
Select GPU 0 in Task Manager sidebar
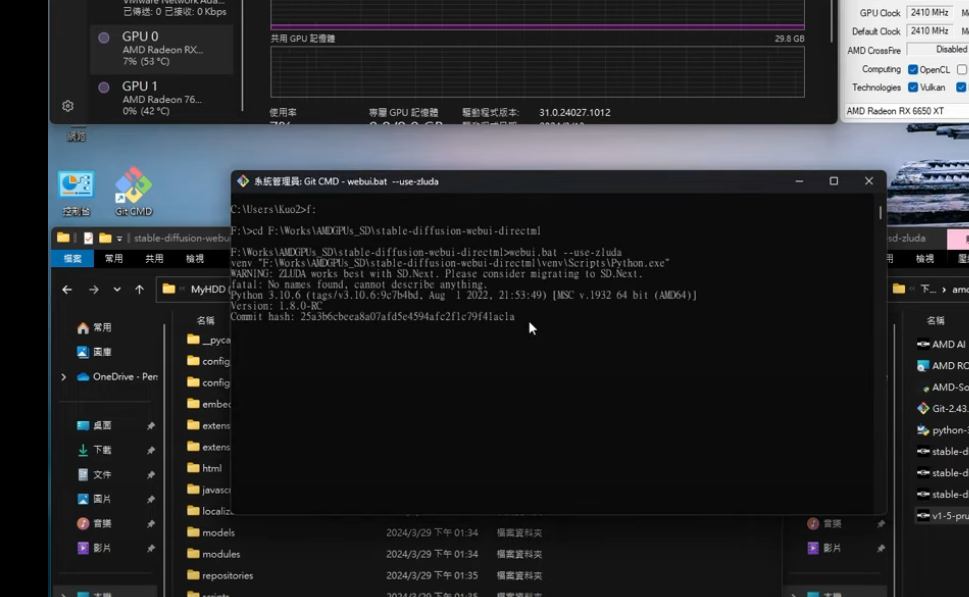162,49
